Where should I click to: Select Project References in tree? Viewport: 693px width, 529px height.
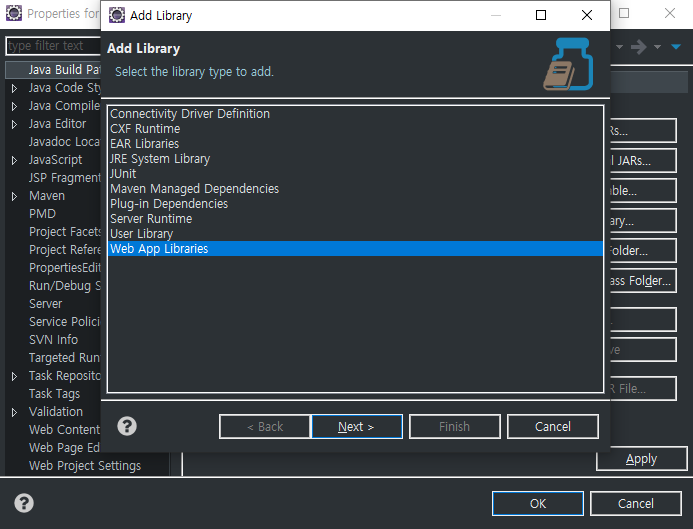click(x=65, y=250)
